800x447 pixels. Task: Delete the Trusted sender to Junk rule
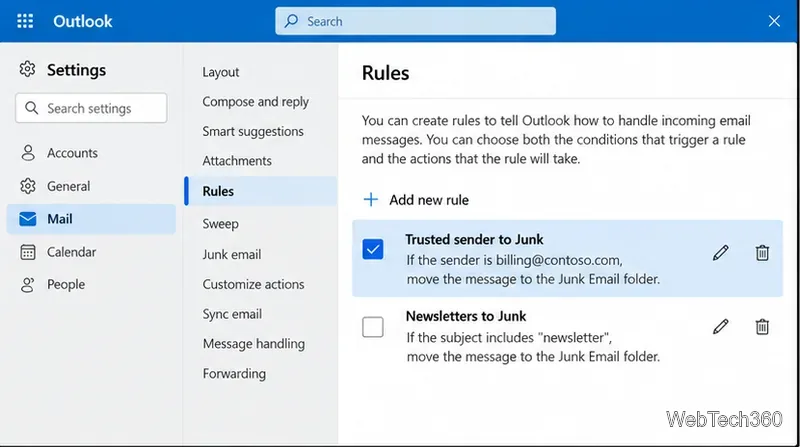(x=762, y=253)
